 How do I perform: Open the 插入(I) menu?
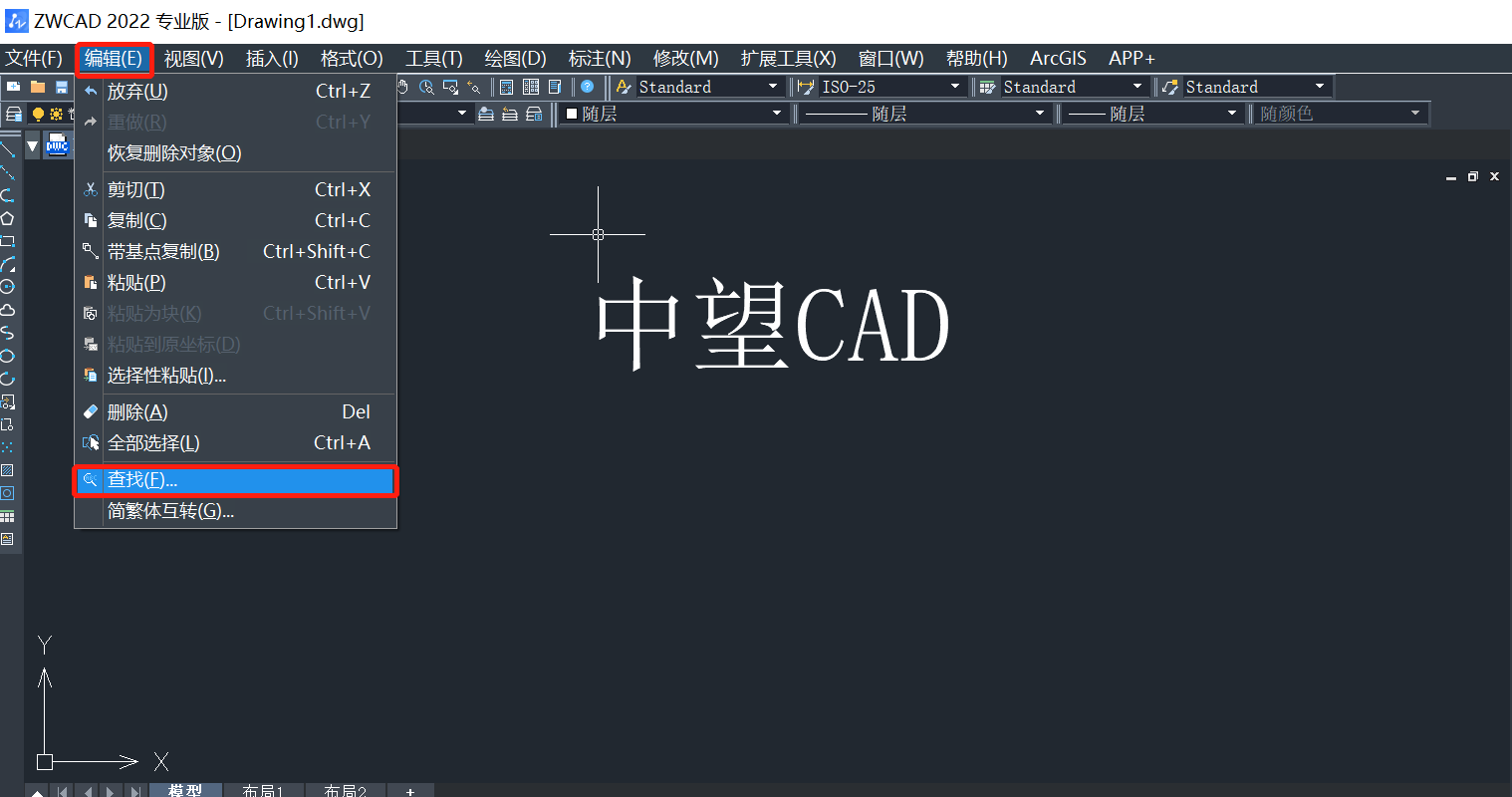pos(272,59)
